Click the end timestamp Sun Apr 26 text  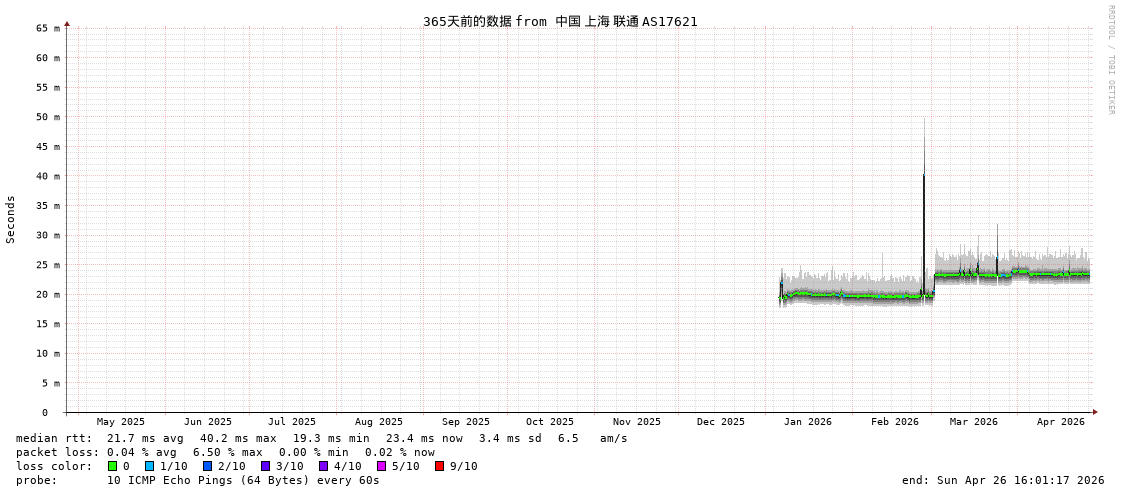coord(1002,480)
